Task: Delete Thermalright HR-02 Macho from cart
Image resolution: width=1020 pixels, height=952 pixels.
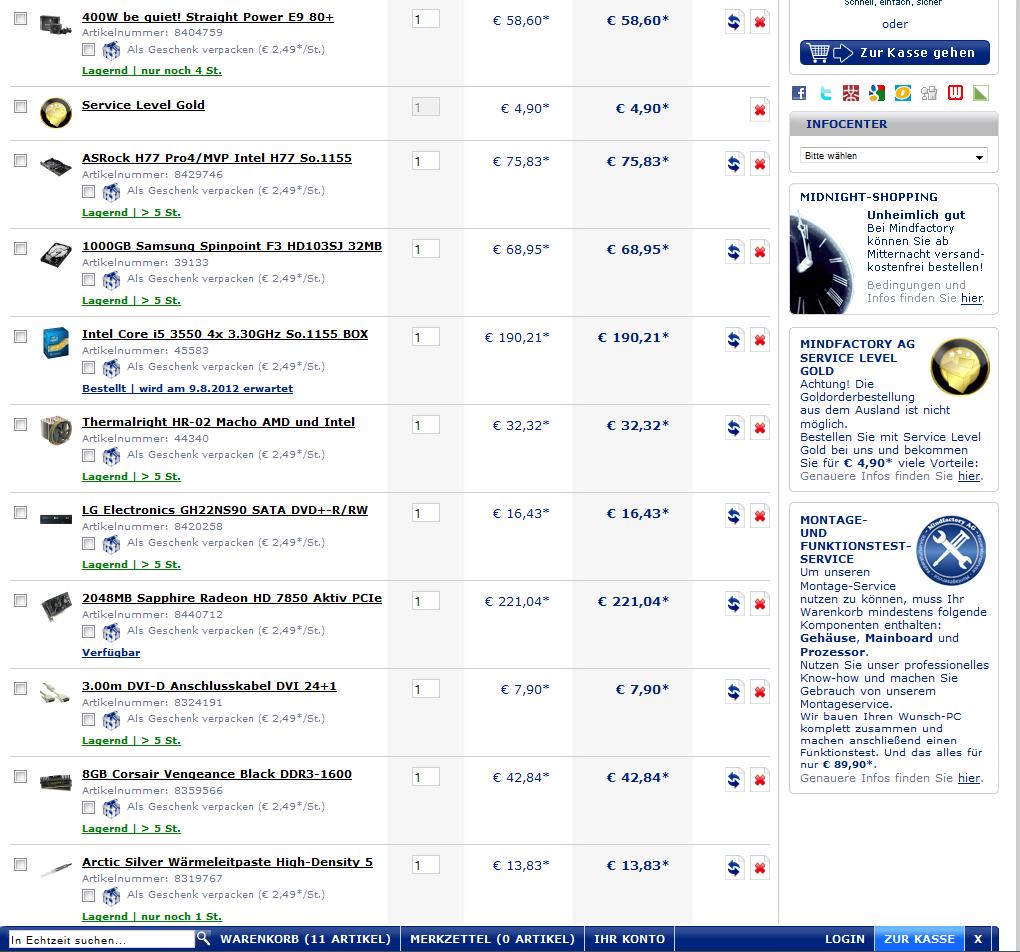Action: click(759, 428)
